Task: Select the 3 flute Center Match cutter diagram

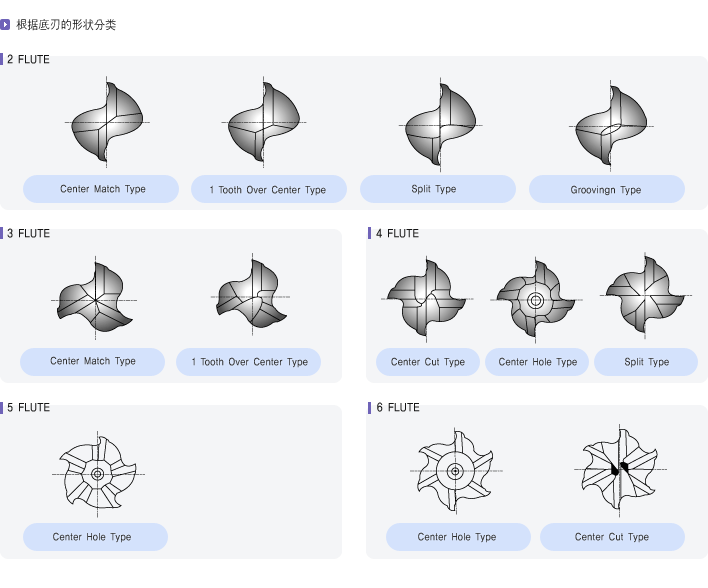Action: click(94, 299)
